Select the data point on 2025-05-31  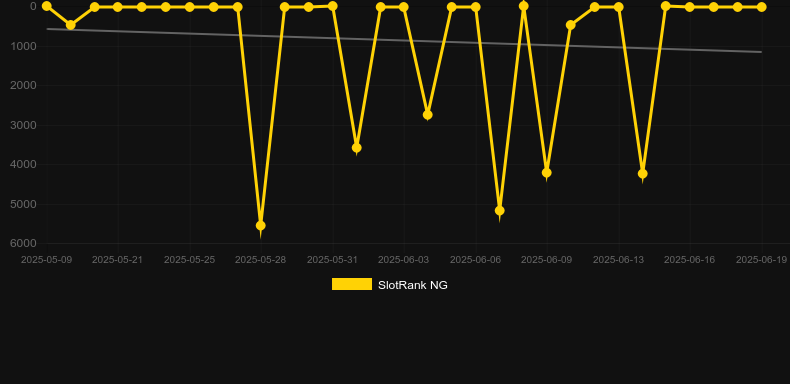[x=333, y=6]
